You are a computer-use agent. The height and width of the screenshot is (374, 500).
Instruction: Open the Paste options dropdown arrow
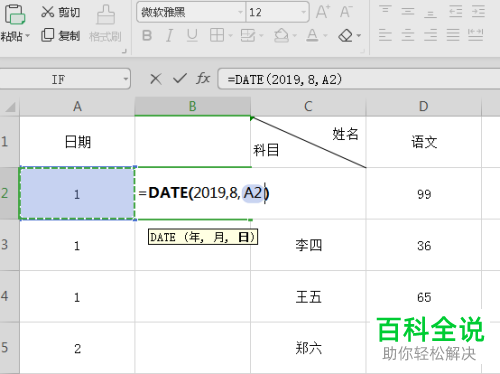point(27,36)
